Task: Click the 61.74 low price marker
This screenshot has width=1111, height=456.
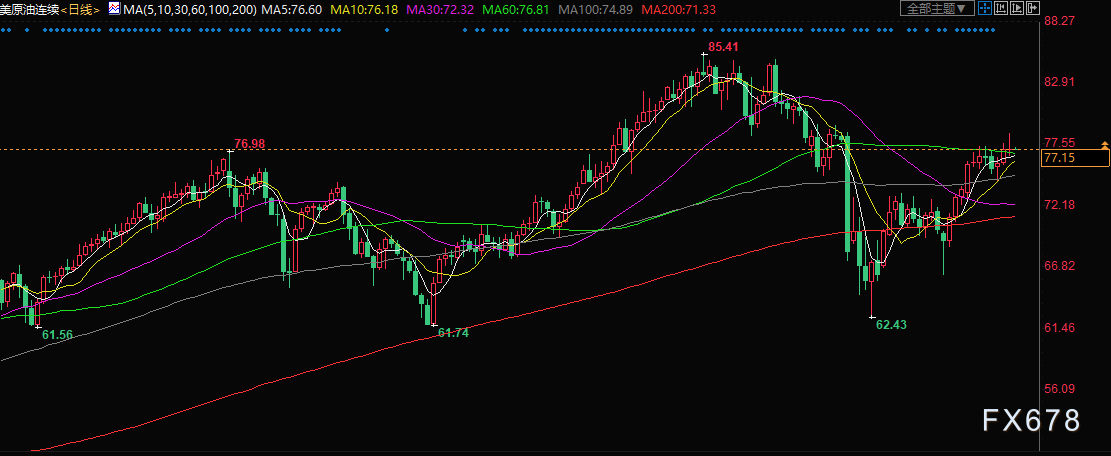Action: pyautogui.click(x=453, y=332)
